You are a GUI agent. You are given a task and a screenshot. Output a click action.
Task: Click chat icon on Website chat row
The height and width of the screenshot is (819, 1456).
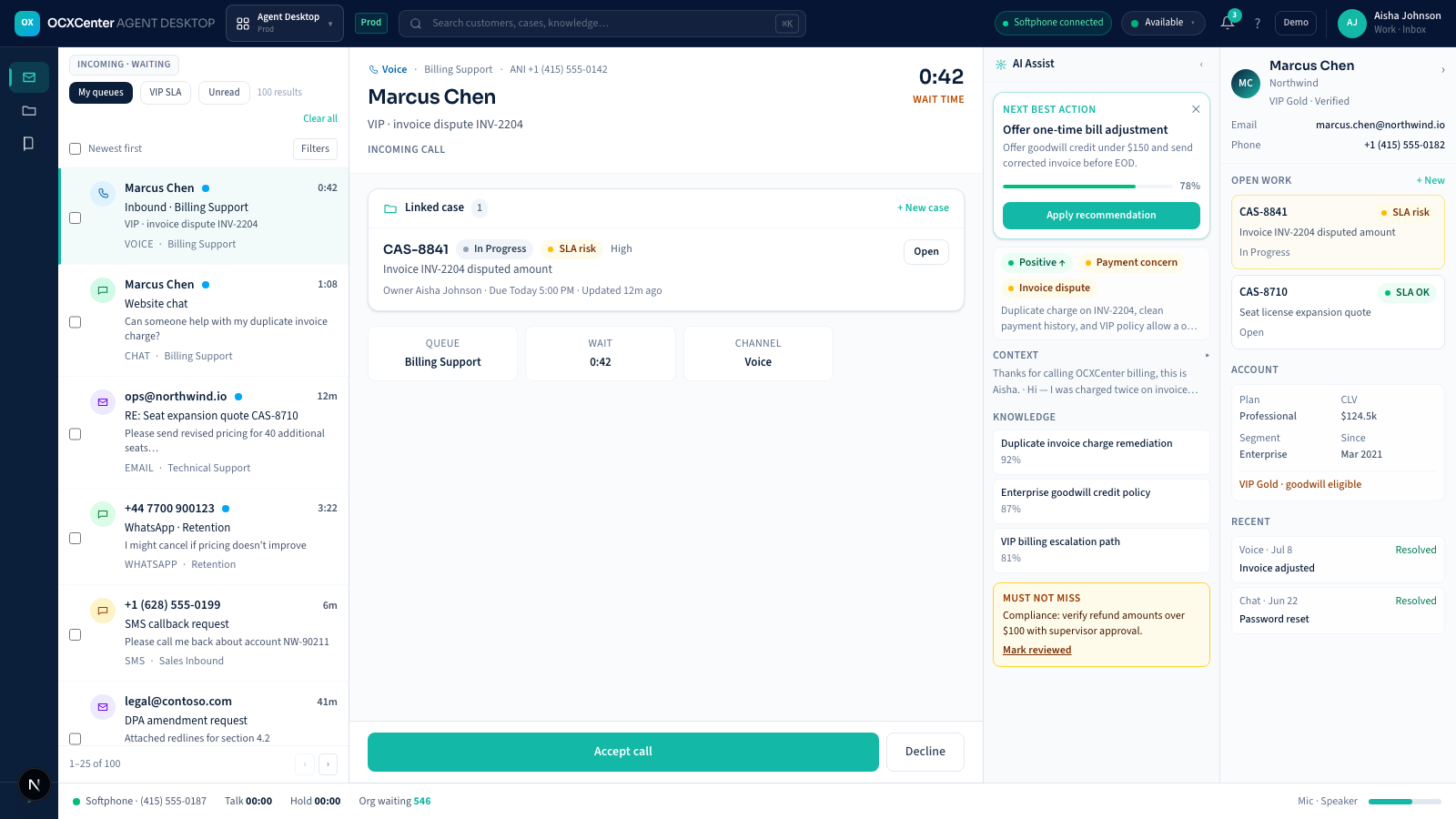tap(103, 290)
